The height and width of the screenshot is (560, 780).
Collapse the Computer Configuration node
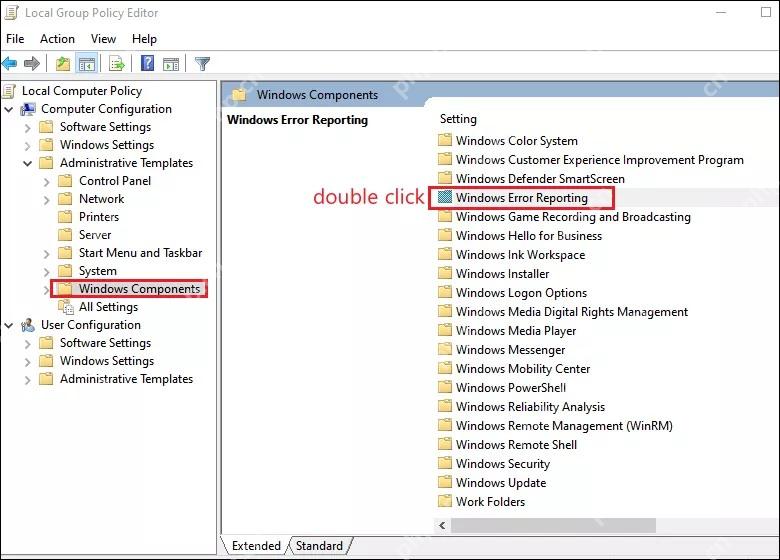9,109
